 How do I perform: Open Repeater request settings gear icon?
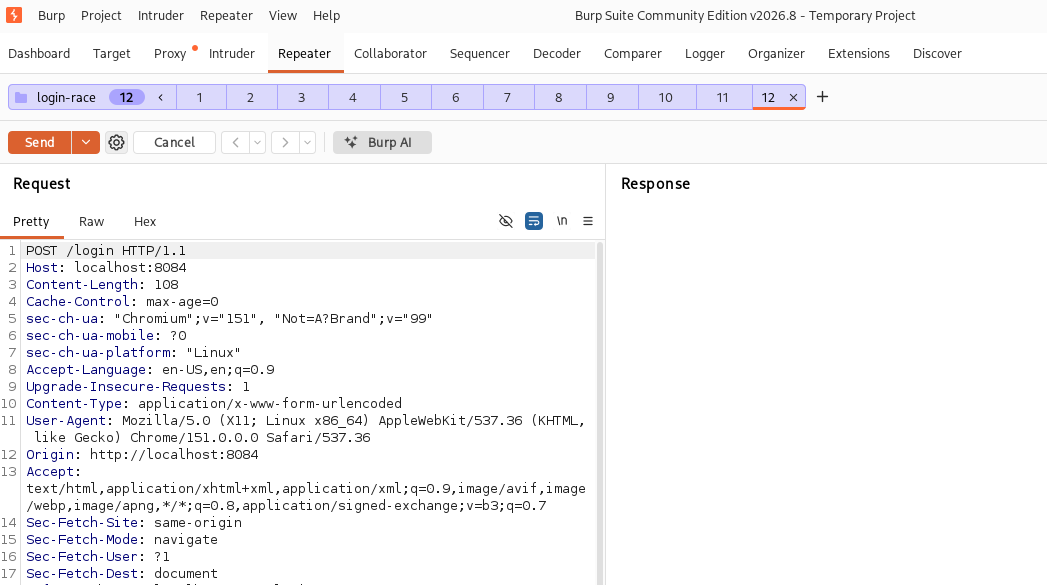[116, 142]
